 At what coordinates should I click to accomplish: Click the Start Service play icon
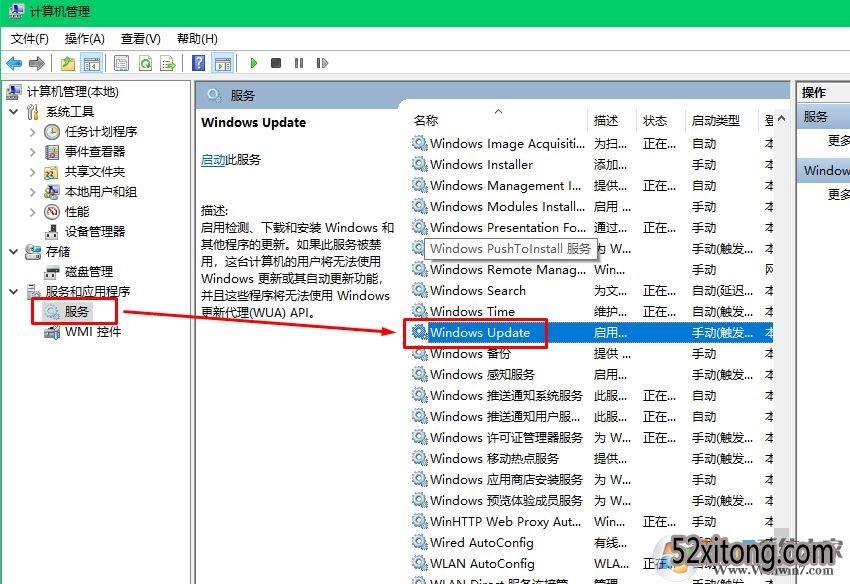point(253,63)
